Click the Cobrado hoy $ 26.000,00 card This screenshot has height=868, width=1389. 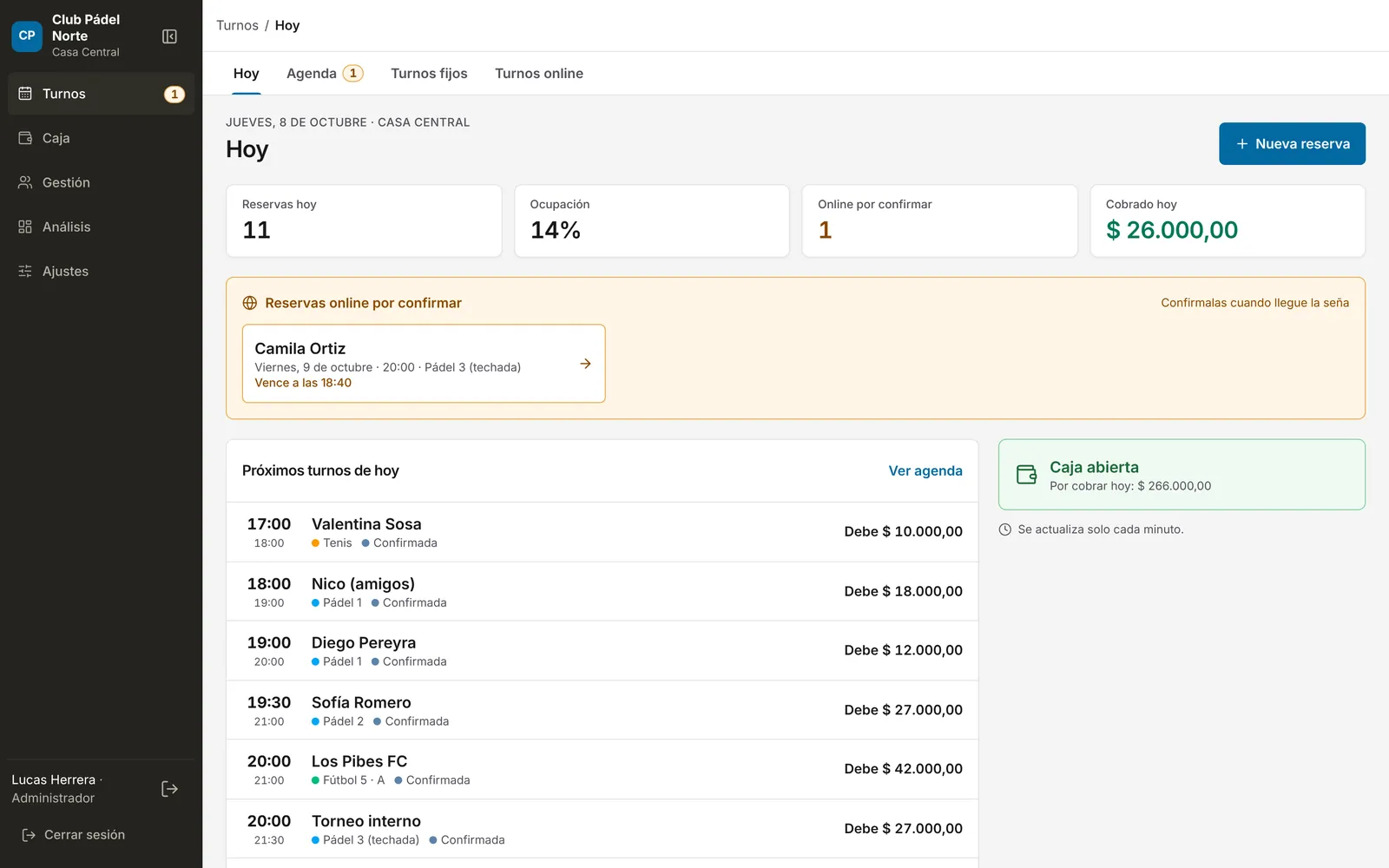click(x=1228, y=220)
